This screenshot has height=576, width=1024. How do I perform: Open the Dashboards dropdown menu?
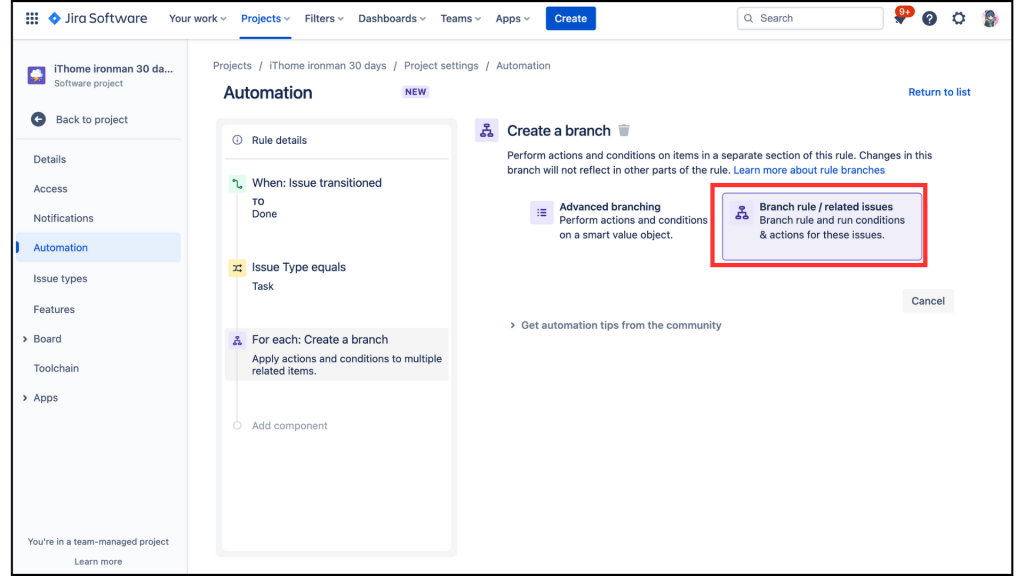pyautogui.click(x=392, y=18)
